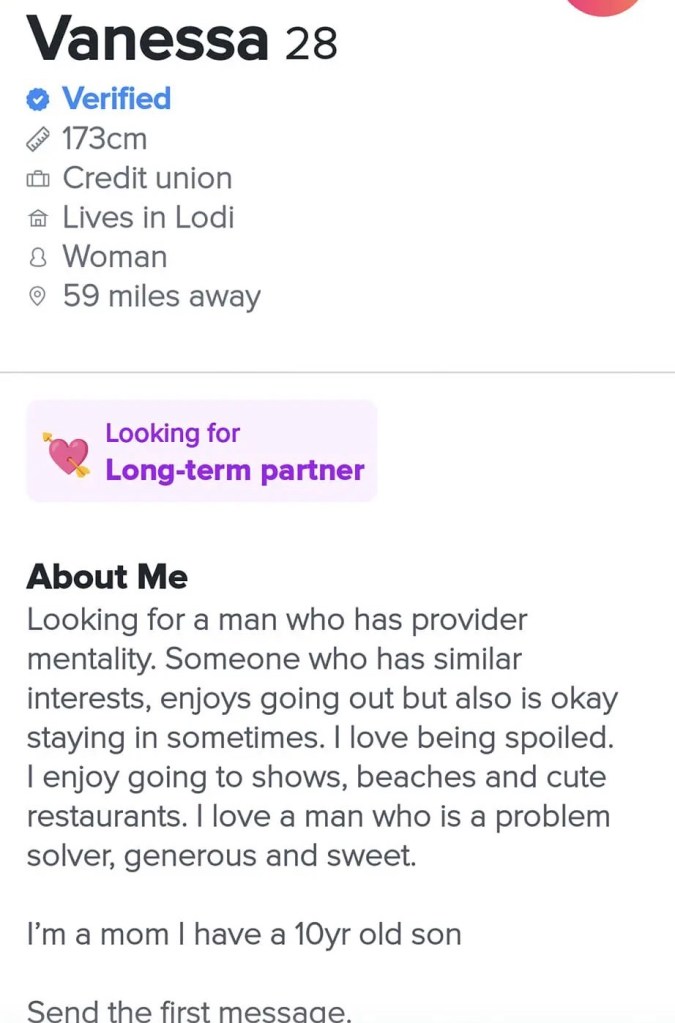Click the About Me heading
Screen dimensions: 675x1023
point(107,577)
